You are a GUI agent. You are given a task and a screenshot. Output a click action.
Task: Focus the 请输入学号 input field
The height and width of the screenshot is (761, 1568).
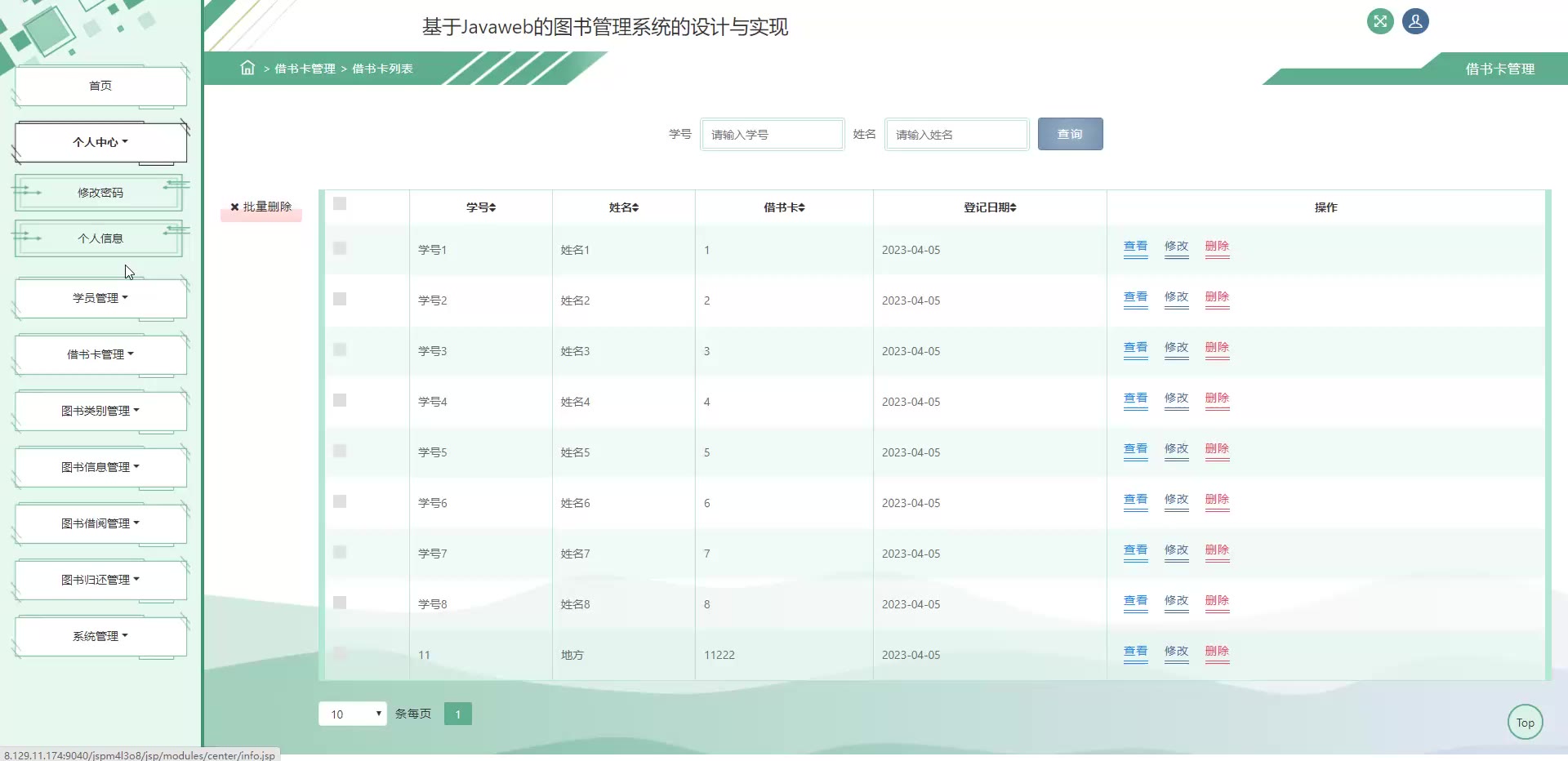(x=772, y=135)
